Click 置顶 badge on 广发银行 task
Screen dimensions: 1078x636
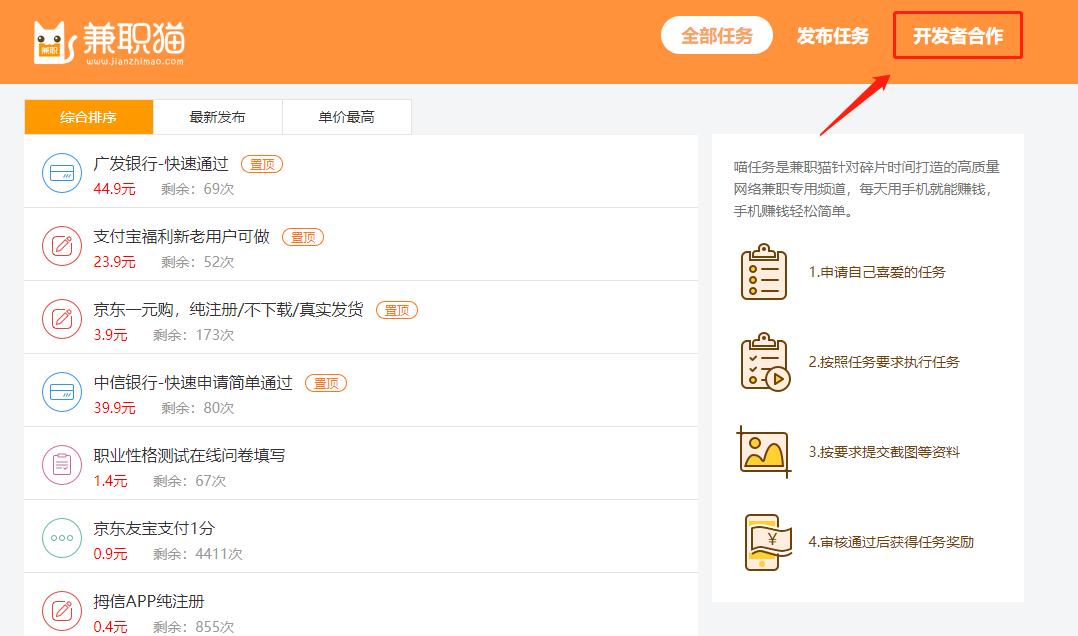click(262, 164)
